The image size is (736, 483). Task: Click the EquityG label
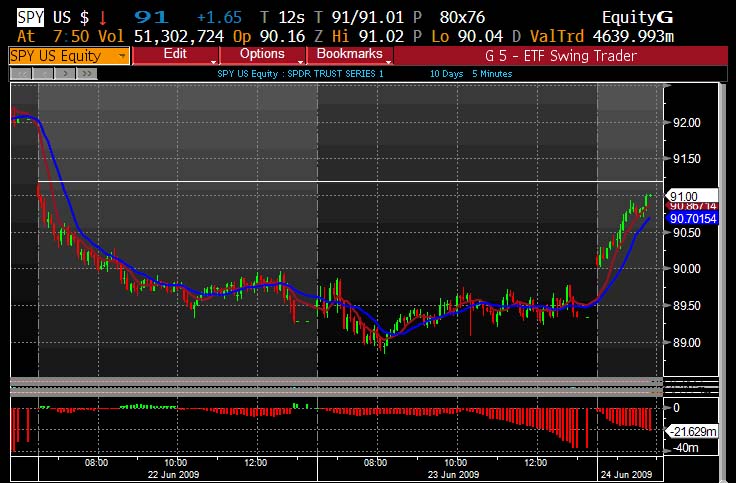[637, 18]
